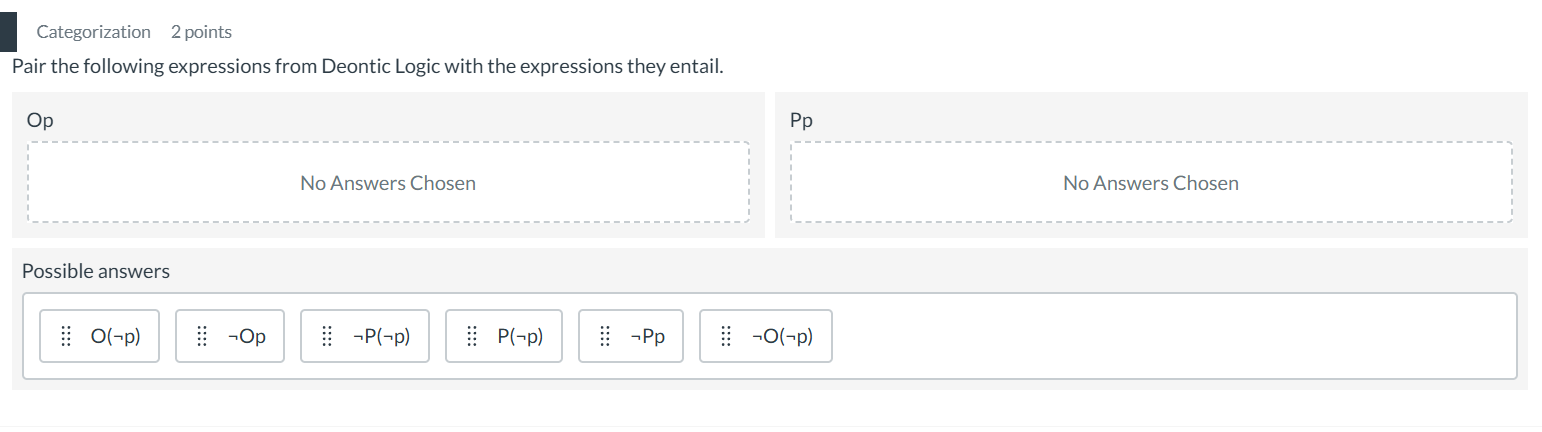The width and height of the screenshot is (1542, 432).
Task: Click the 2 points label
Action: [x=201, y=32]
